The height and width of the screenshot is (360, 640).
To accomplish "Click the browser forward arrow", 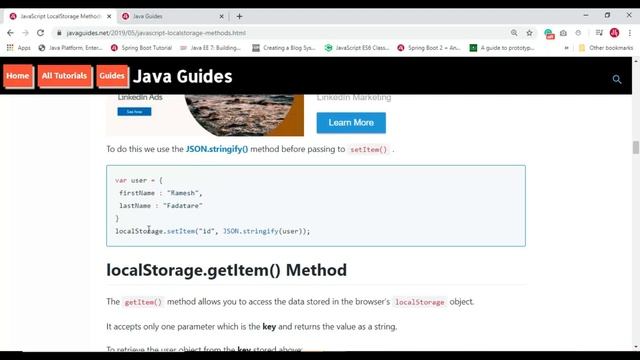I will point(25,33).
